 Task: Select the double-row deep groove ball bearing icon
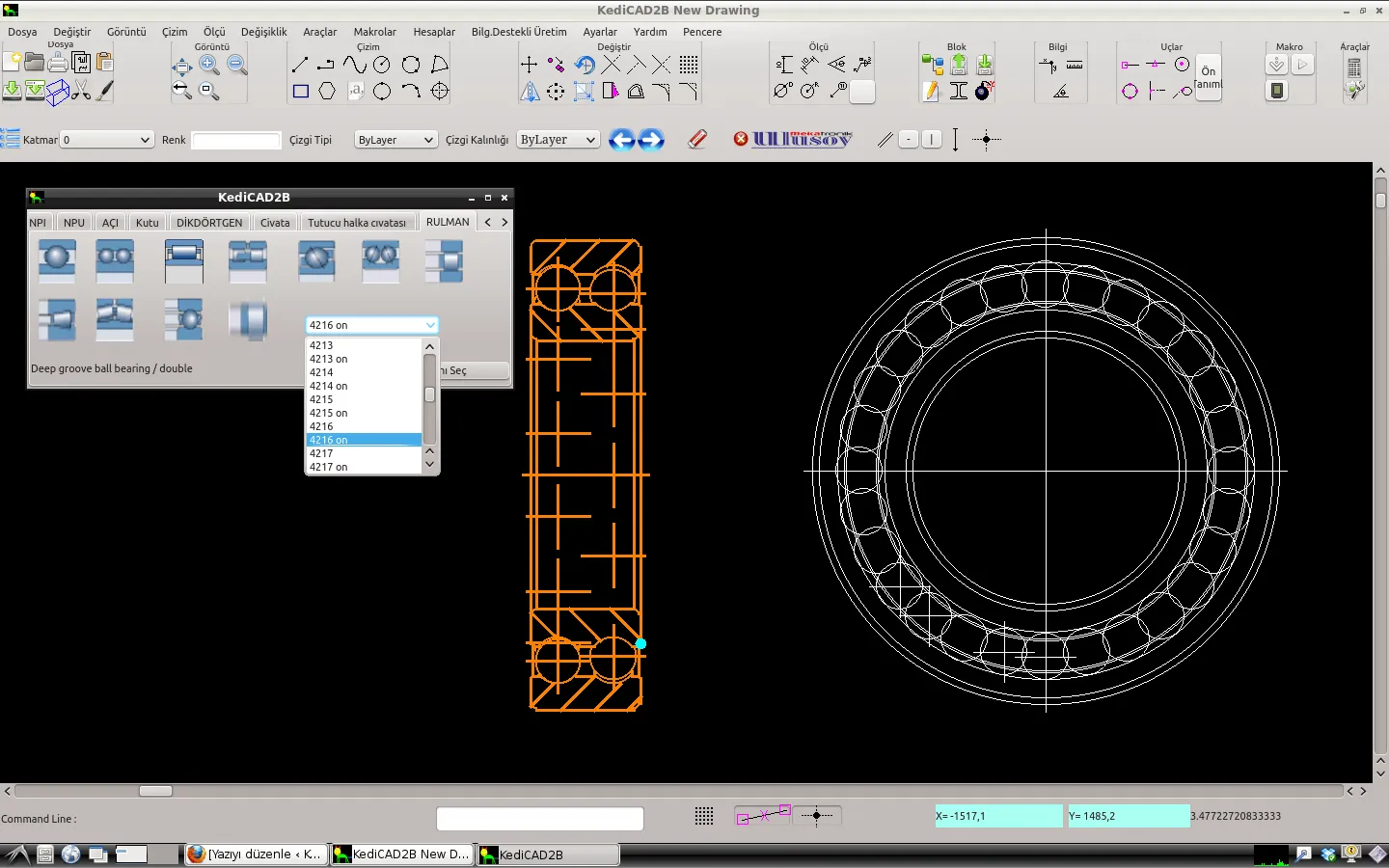(115, 259)
